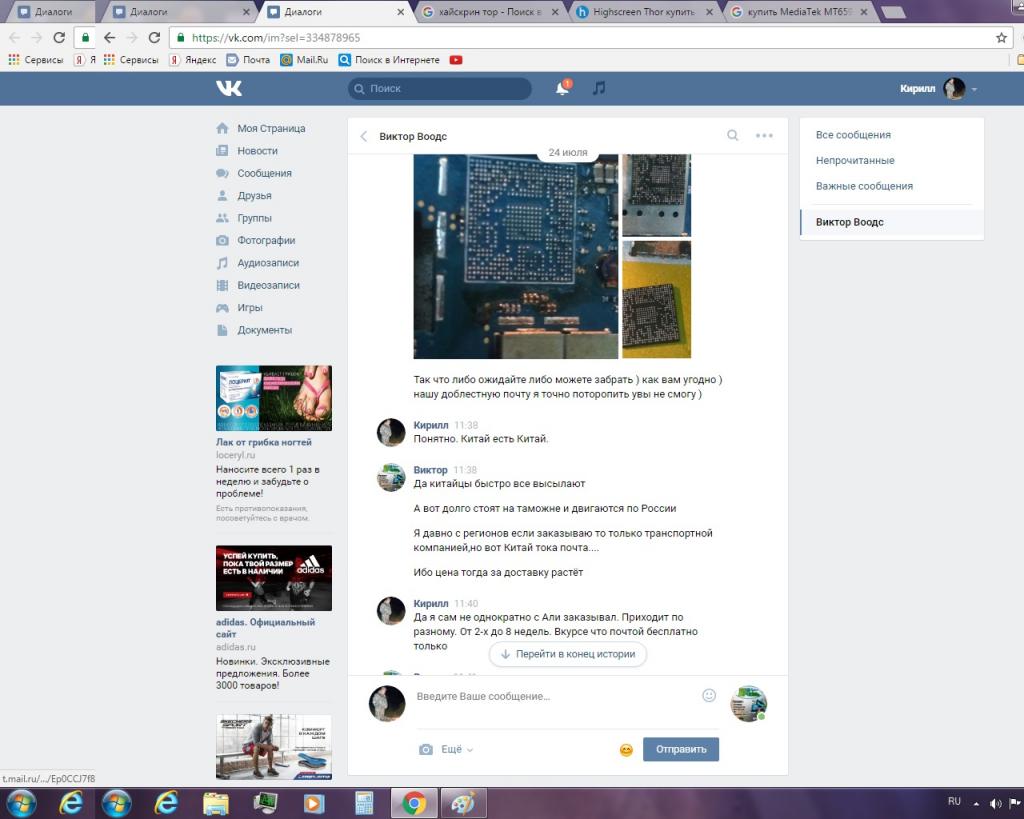Open the chip on yellow background photo

(656, 299)
